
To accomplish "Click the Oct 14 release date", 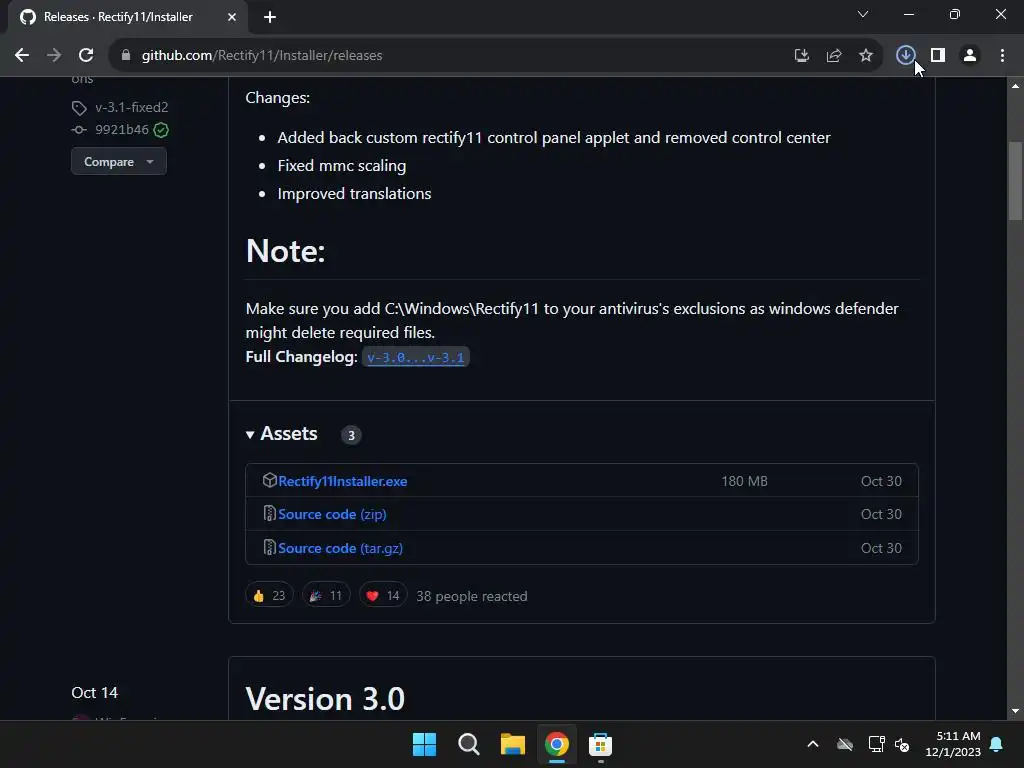I will point(95,693).
